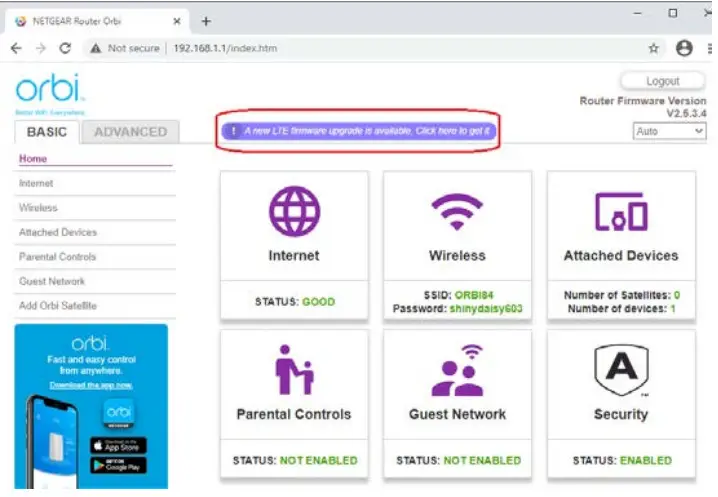This screenshot has width=718, height=497.
Task: Open the Wireless Wi-Fi signal icon
Action: (x=457, y=211)
